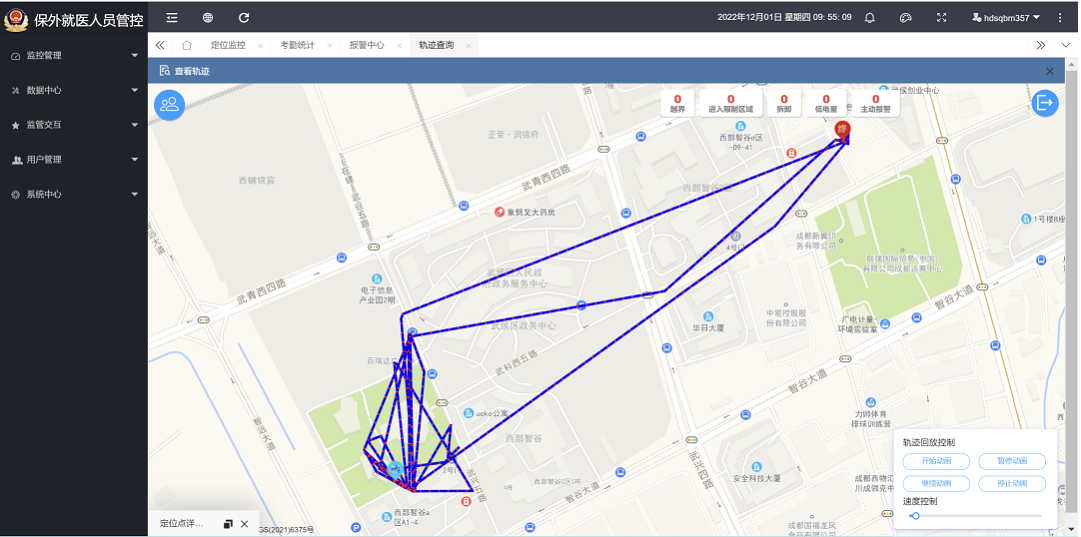Click the 停止动画 button
The image size is (1081, 537).
click(1012, 483)
